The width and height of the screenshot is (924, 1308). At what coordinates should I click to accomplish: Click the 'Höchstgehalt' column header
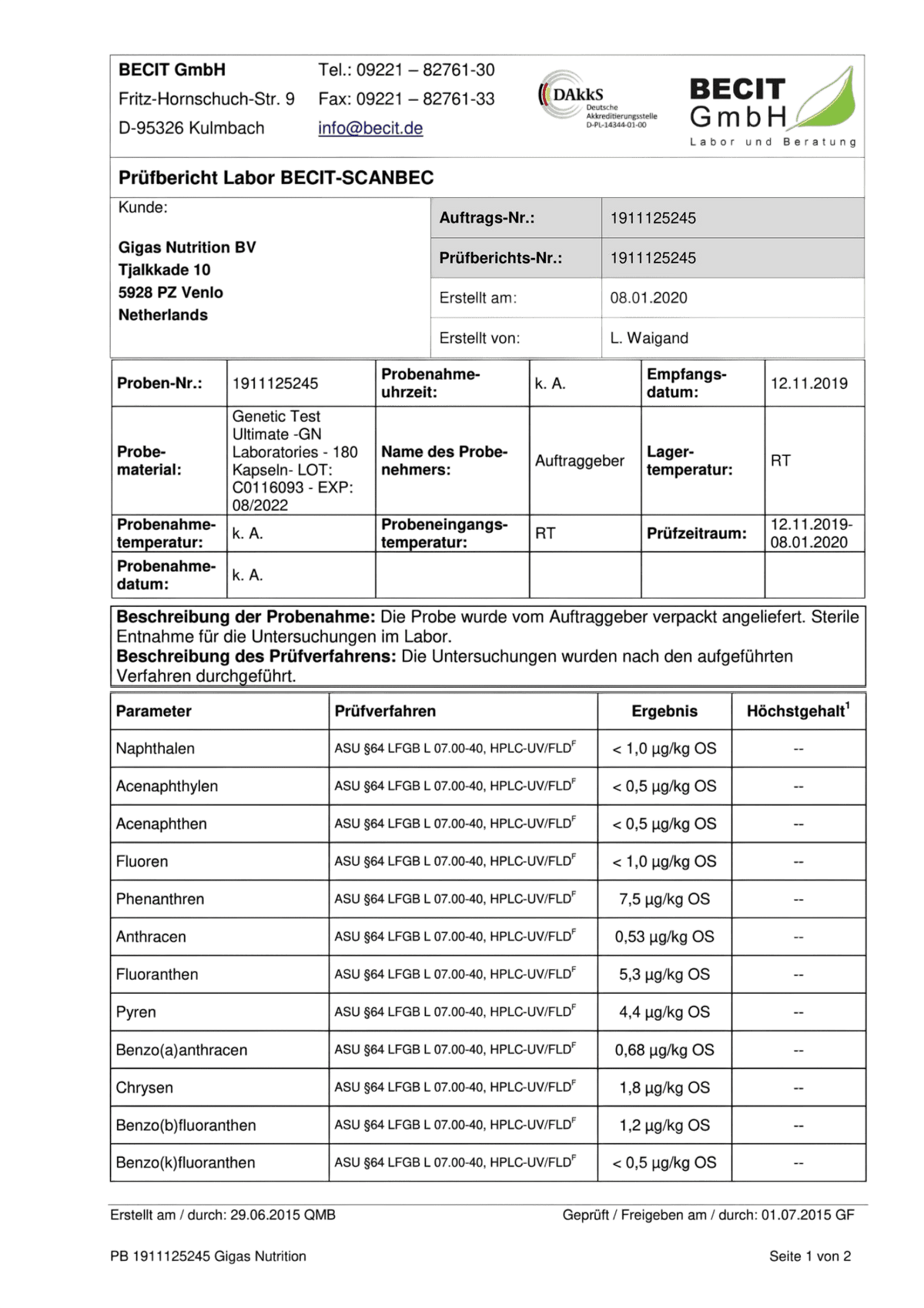pyautogui.click(x=798, y=710)
